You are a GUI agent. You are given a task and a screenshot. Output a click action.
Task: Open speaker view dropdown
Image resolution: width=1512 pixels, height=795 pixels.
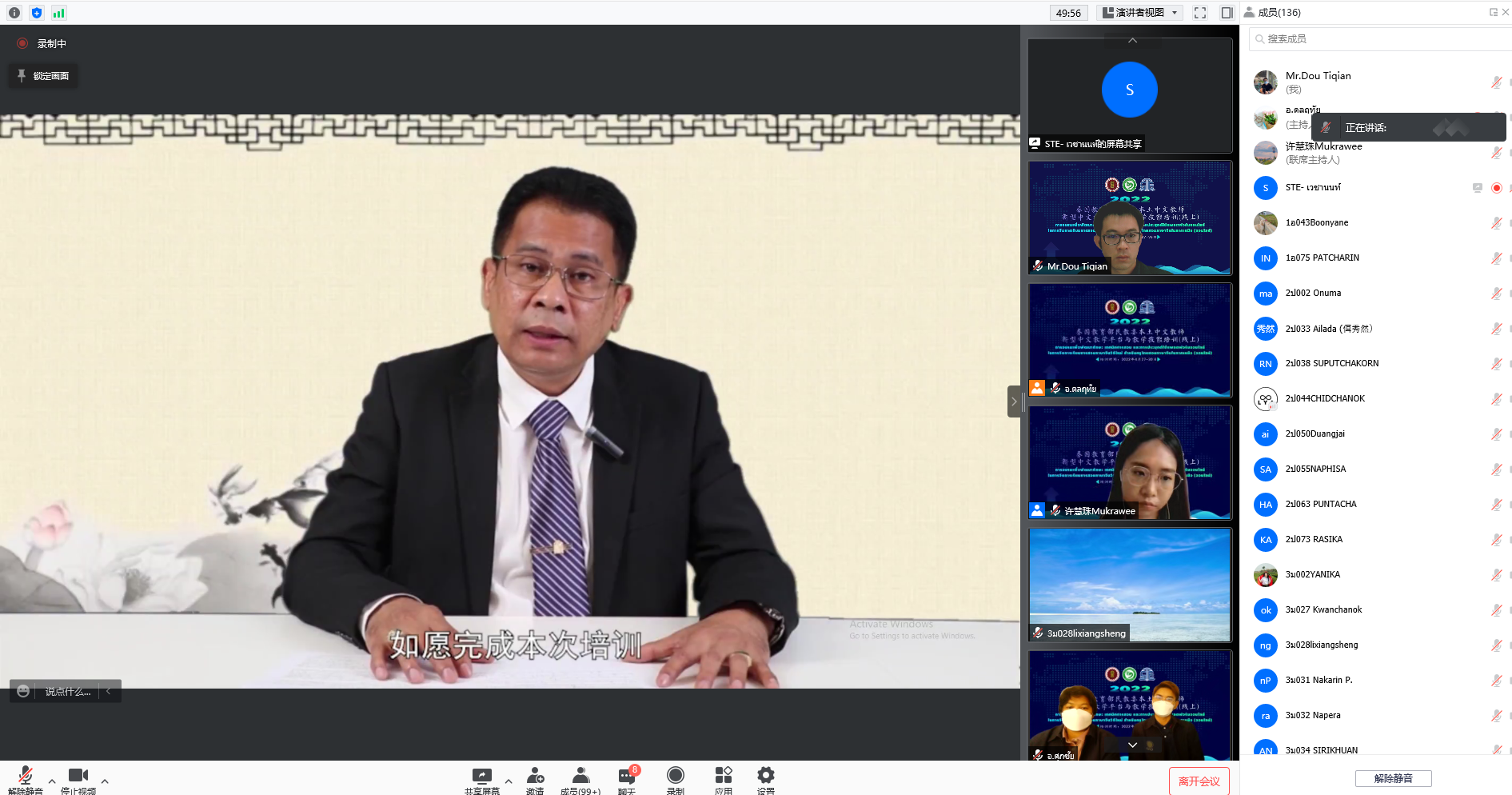click(1140, 13)
